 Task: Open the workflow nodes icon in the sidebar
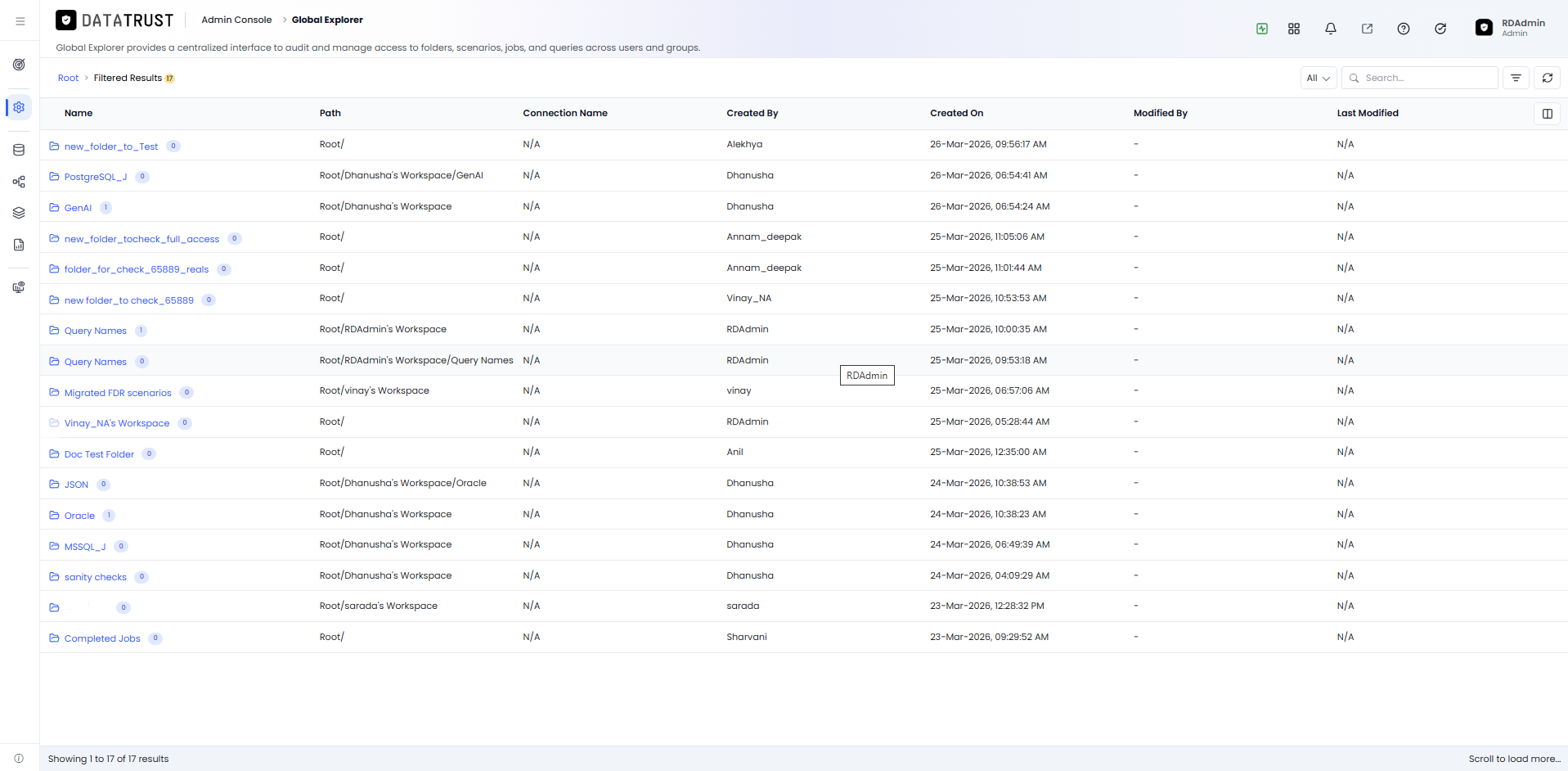(19, 182)
